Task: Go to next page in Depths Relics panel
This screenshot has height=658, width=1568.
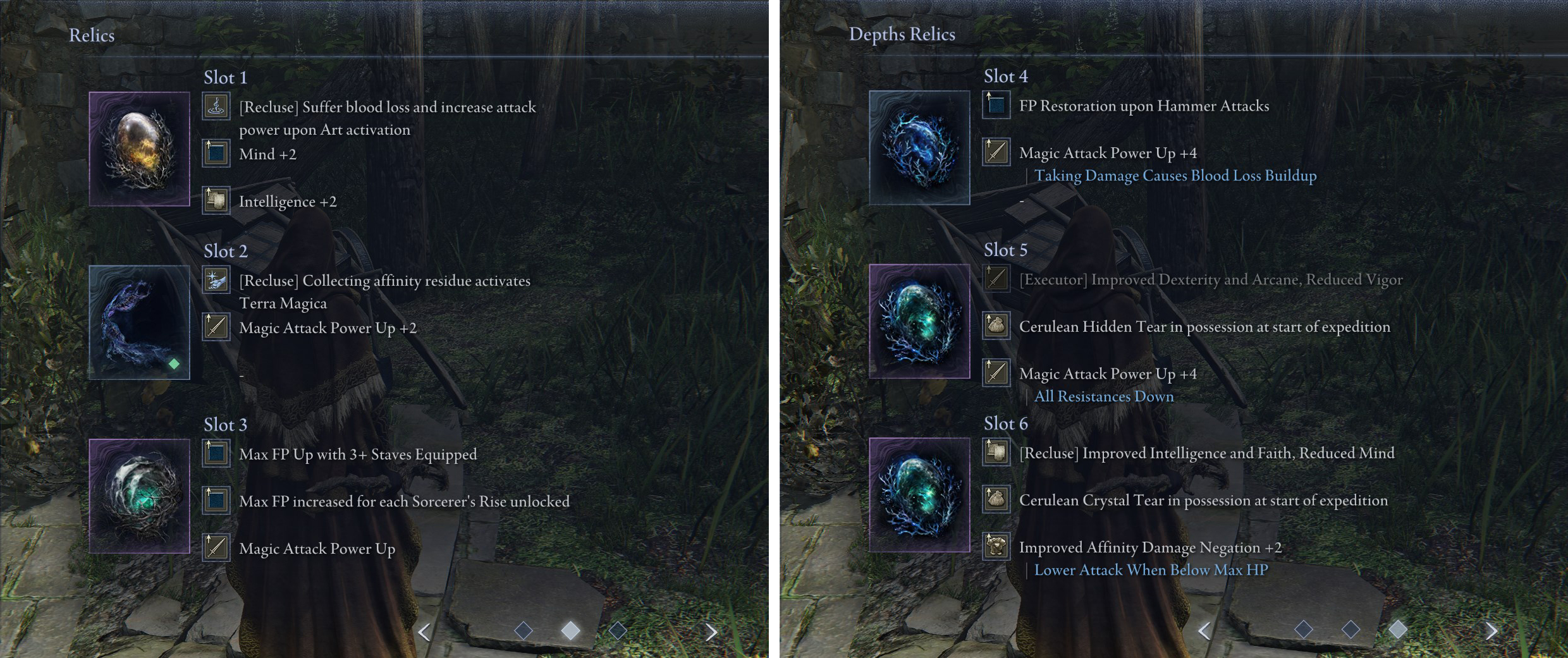Action: [x=1491, y=630]
